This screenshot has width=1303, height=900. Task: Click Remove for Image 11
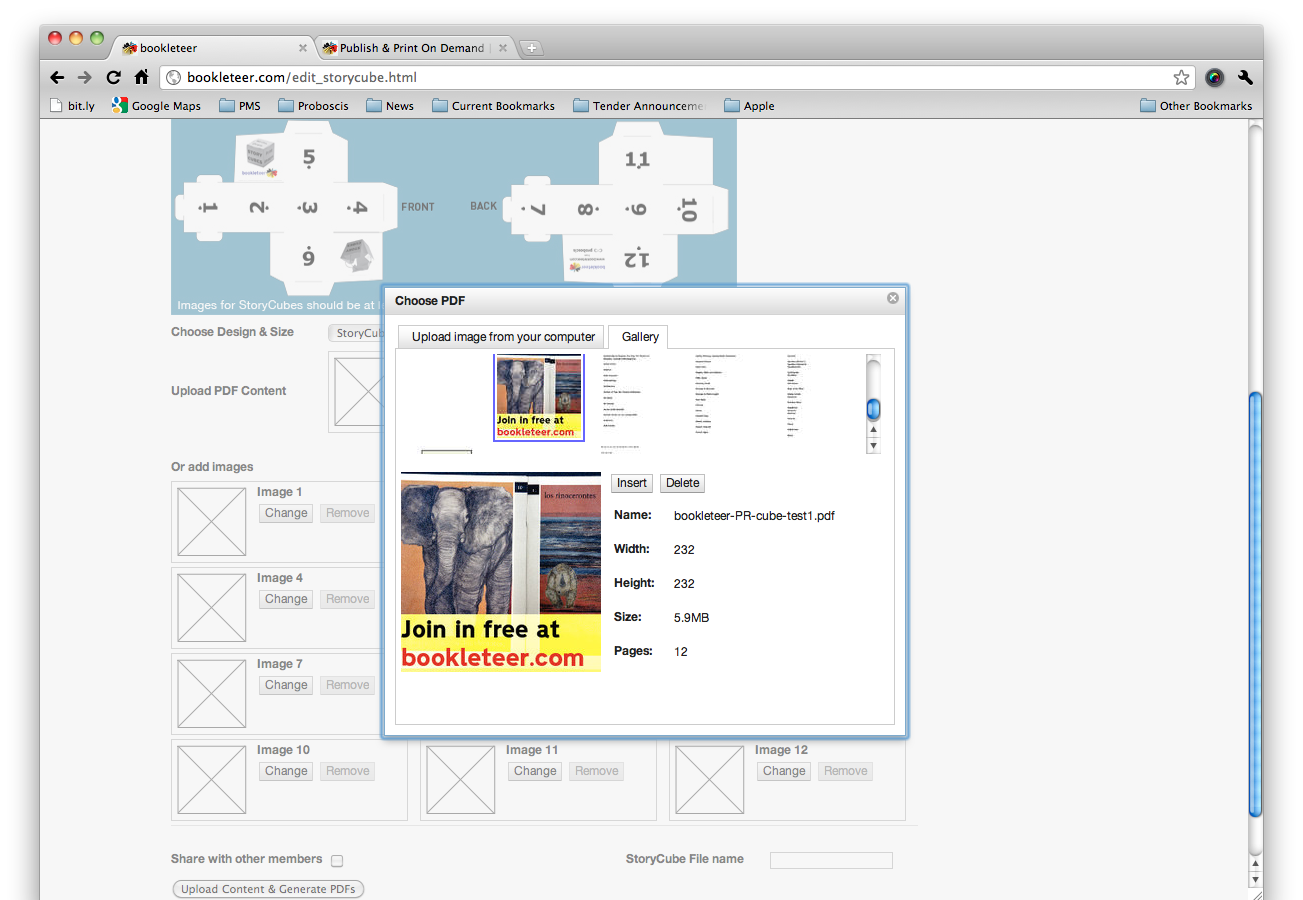(x=597, y=771)
